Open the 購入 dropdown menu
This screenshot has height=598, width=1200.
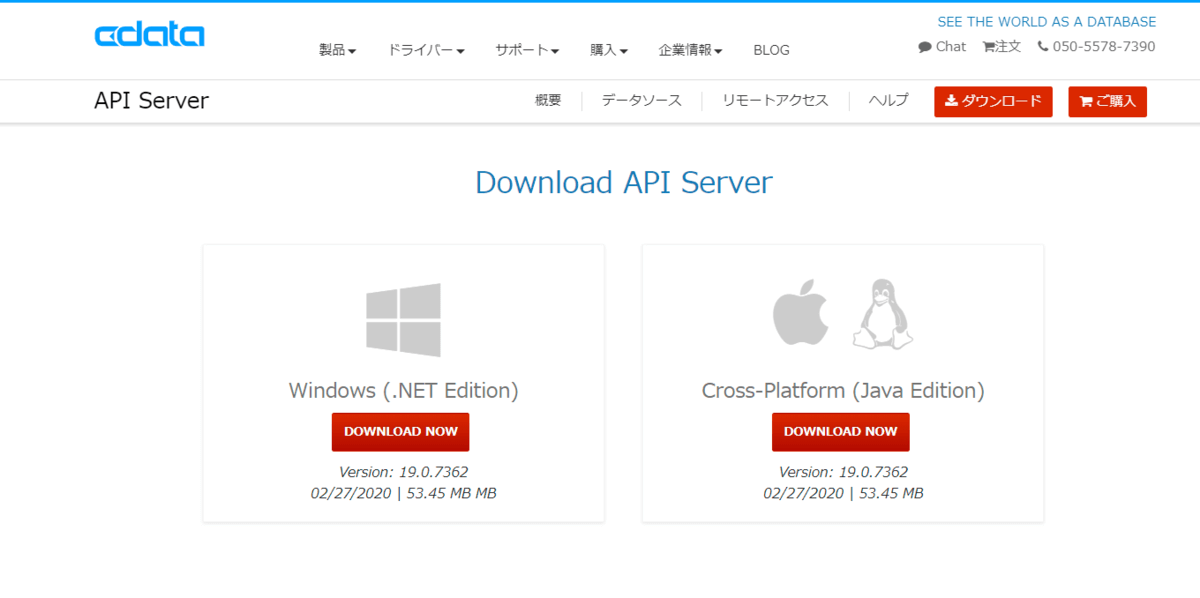(608, 50)
